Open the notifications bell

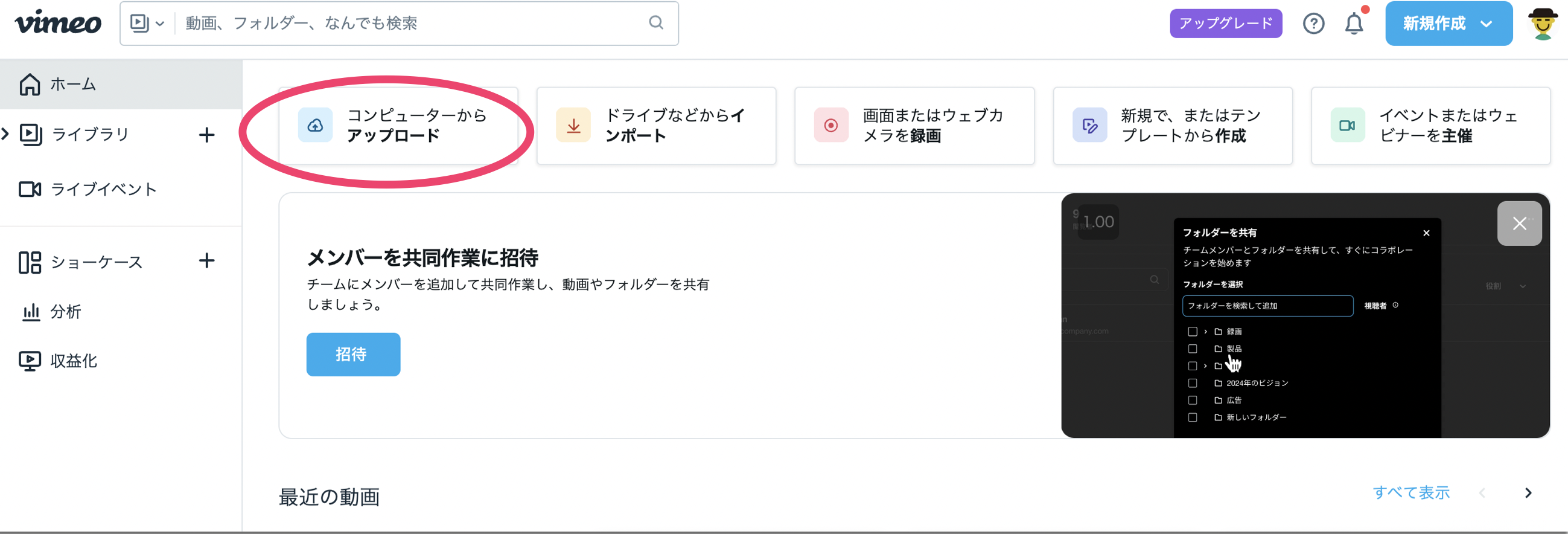[x=1354, y=24]
